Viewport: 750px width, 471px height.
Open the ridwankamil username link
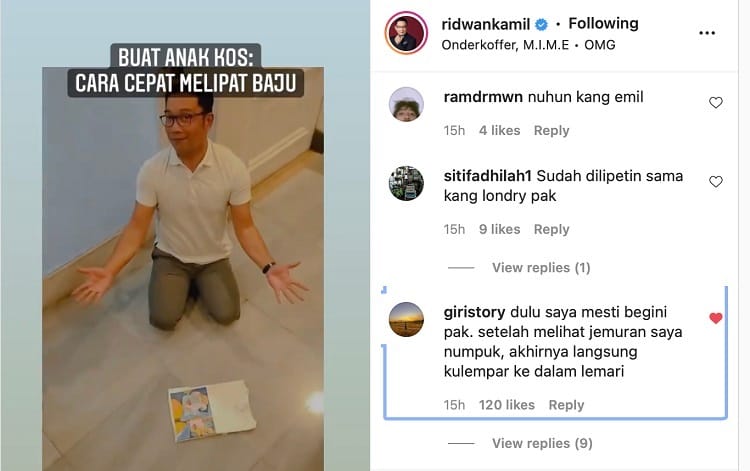click(x=485, y=24)
